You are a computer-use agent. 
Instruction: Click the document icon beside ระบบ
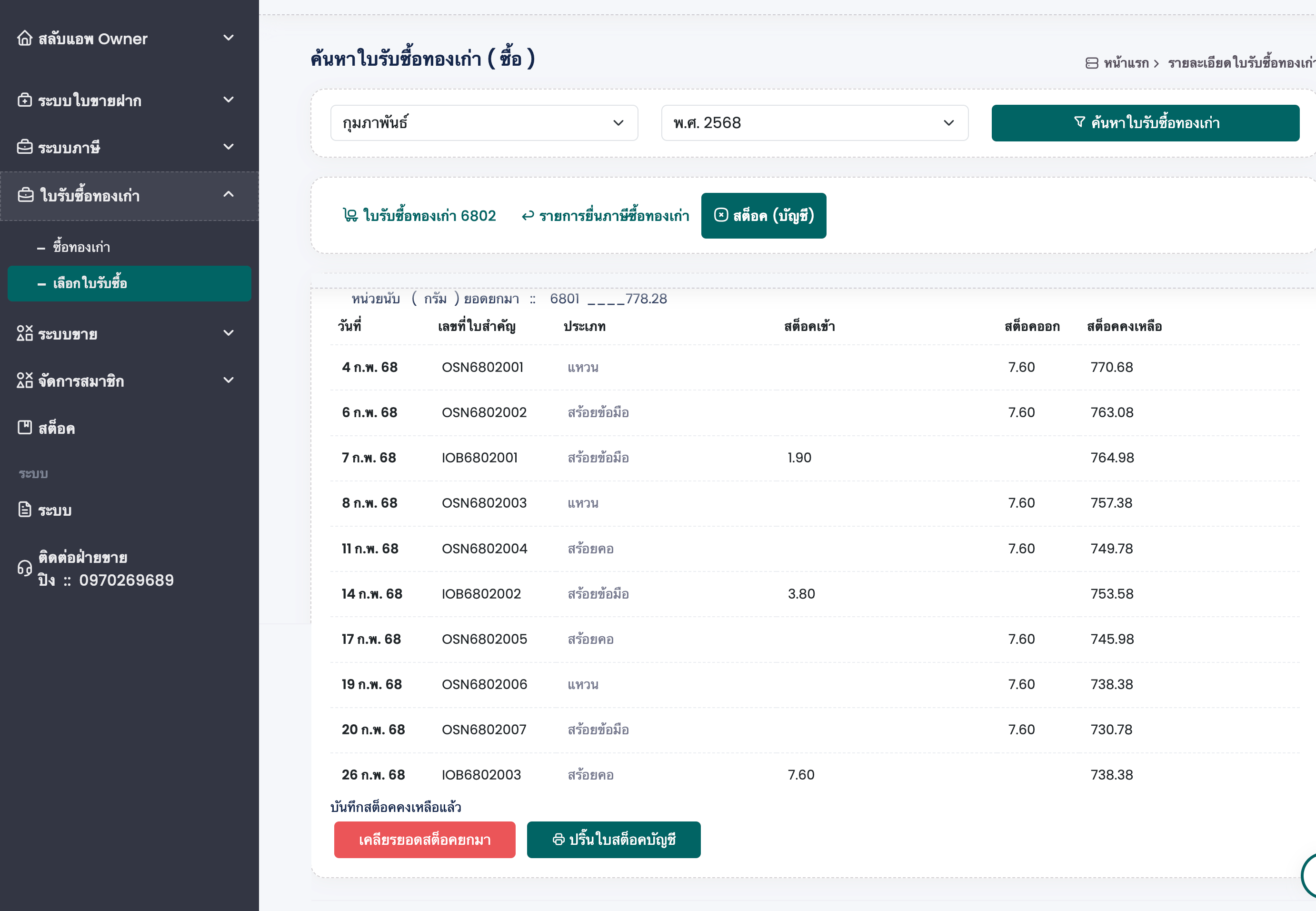point(25,510)
